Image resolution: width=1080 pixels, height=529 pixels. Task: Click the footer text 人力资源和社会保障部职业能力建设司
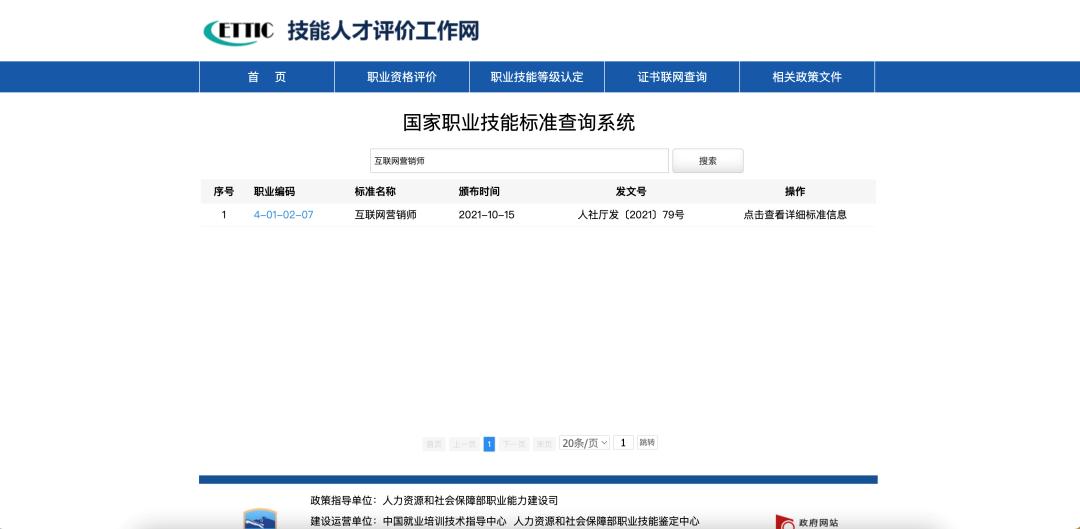click(470, 501)
